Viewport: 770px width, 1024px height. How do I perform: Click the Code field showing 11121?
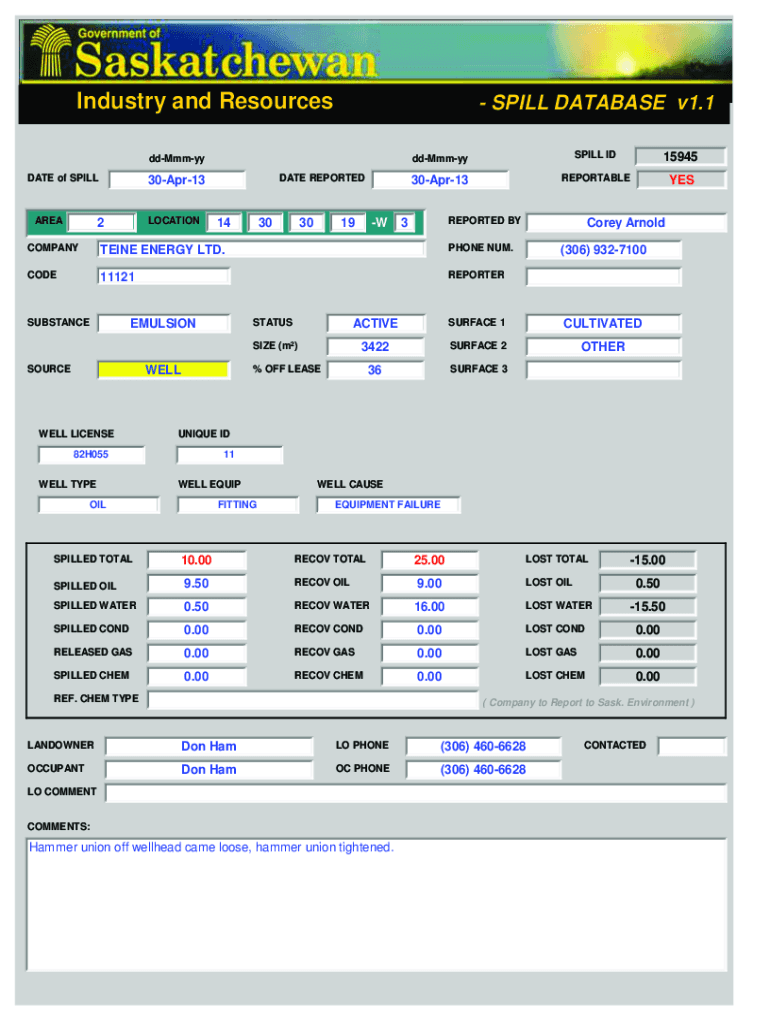[x=163, y=277]
